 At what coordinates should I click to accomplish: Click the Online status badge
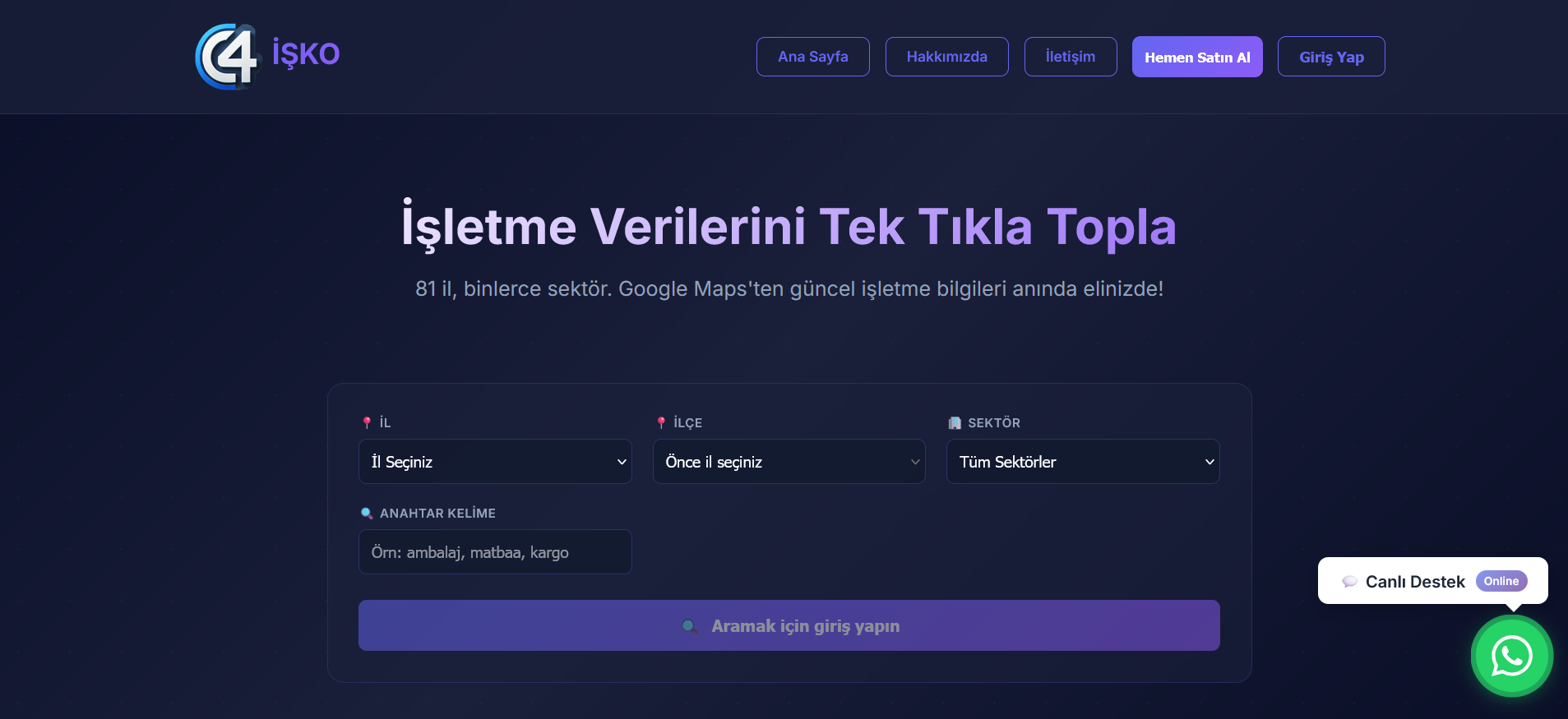(1501, 581)
